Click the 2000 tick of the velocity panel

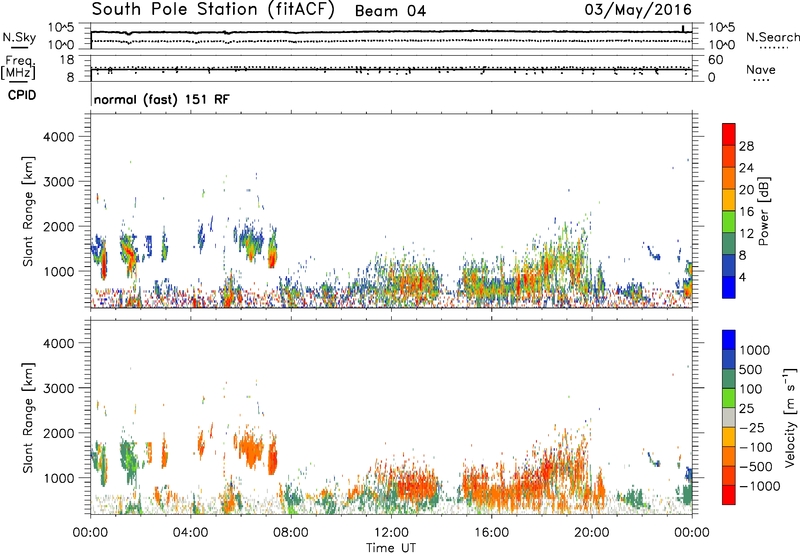click(x=59, y=434)
